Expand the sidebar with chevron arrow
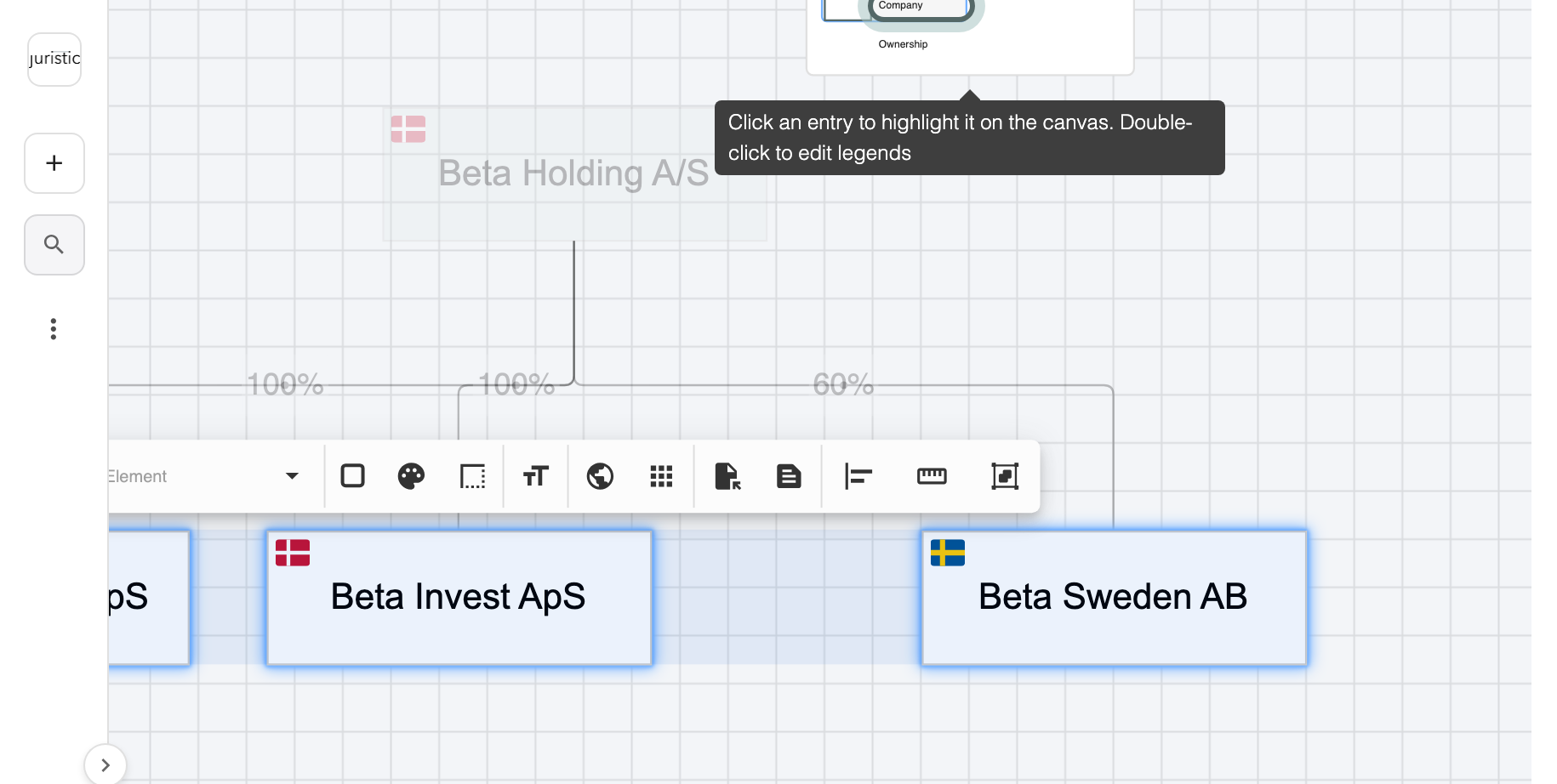 106,765
